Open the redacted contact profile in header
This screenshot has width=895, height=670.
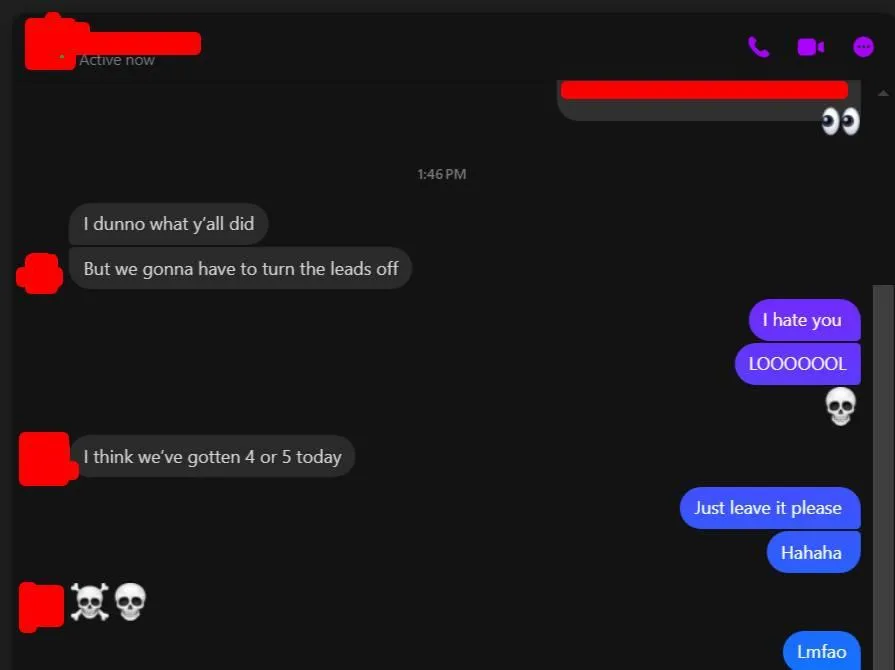[x=112, y=42]
